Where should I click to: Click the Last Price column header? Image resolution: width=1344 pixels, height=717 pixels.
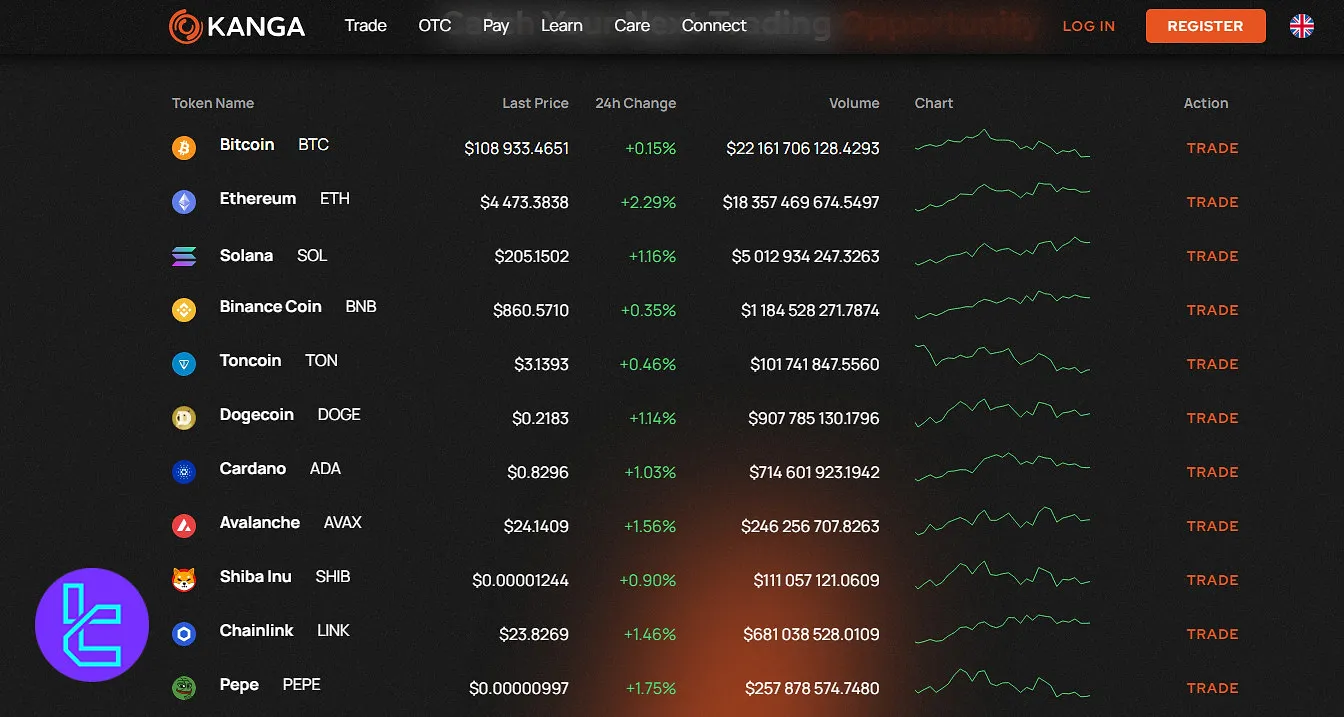pyautogui.click(x=535, y=103)
